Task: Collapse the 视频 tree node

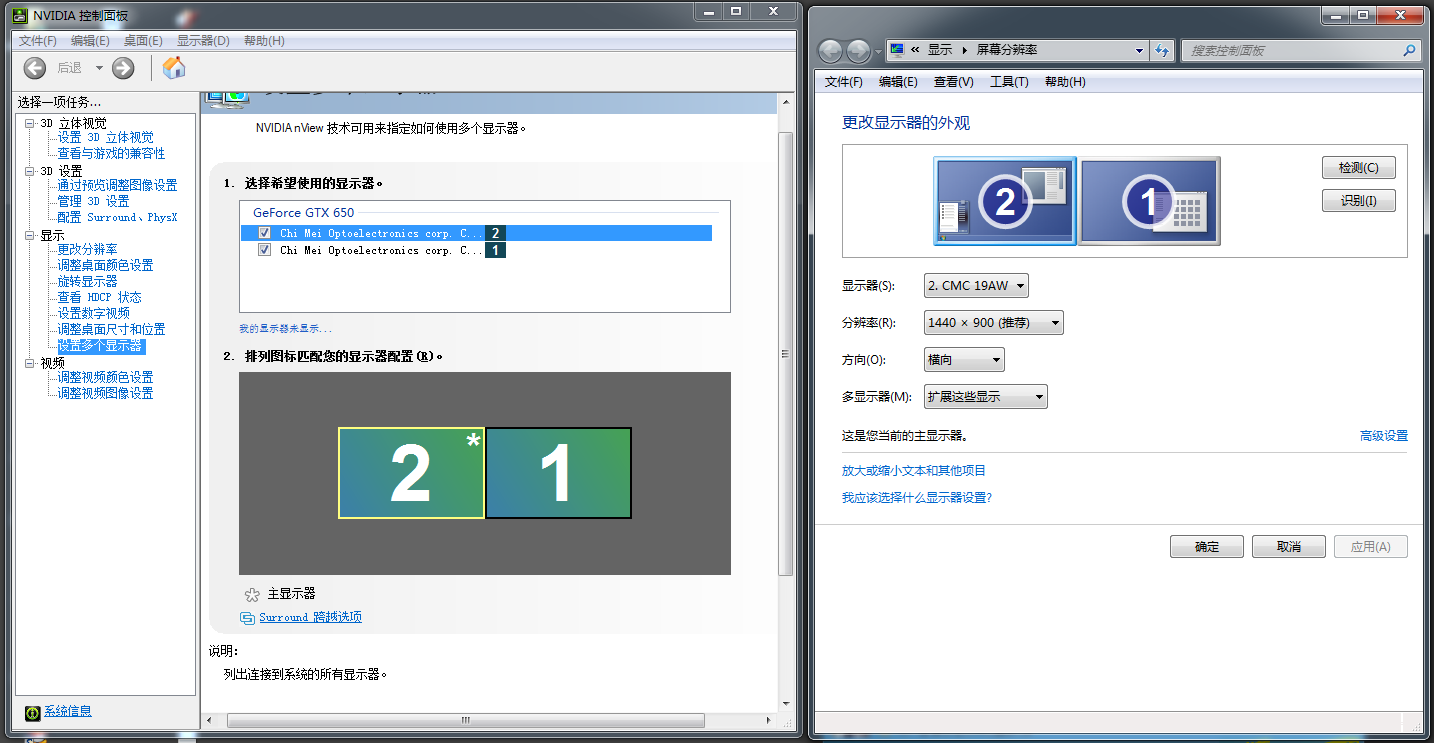Action: (30, 363)
